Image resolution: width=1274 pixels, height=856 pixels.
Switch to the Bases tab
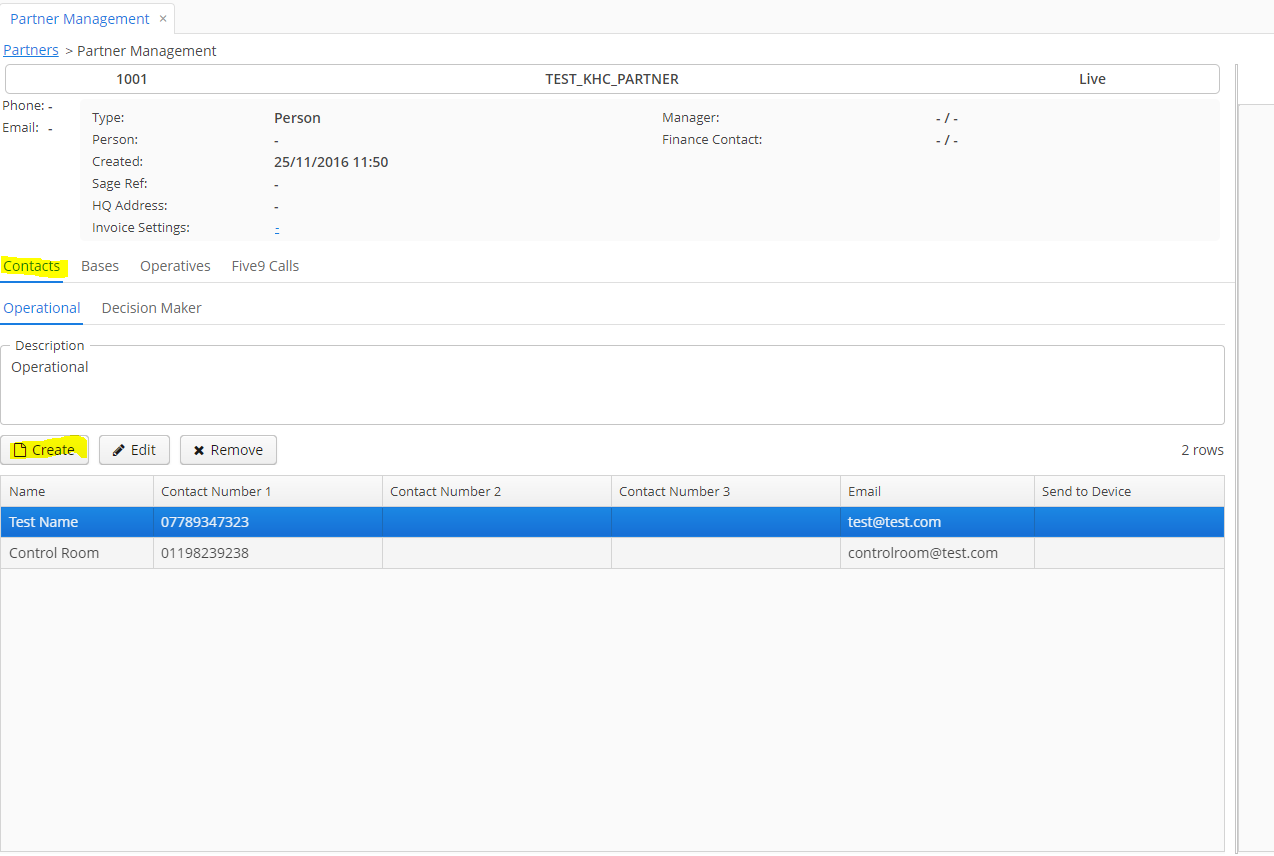100,266
